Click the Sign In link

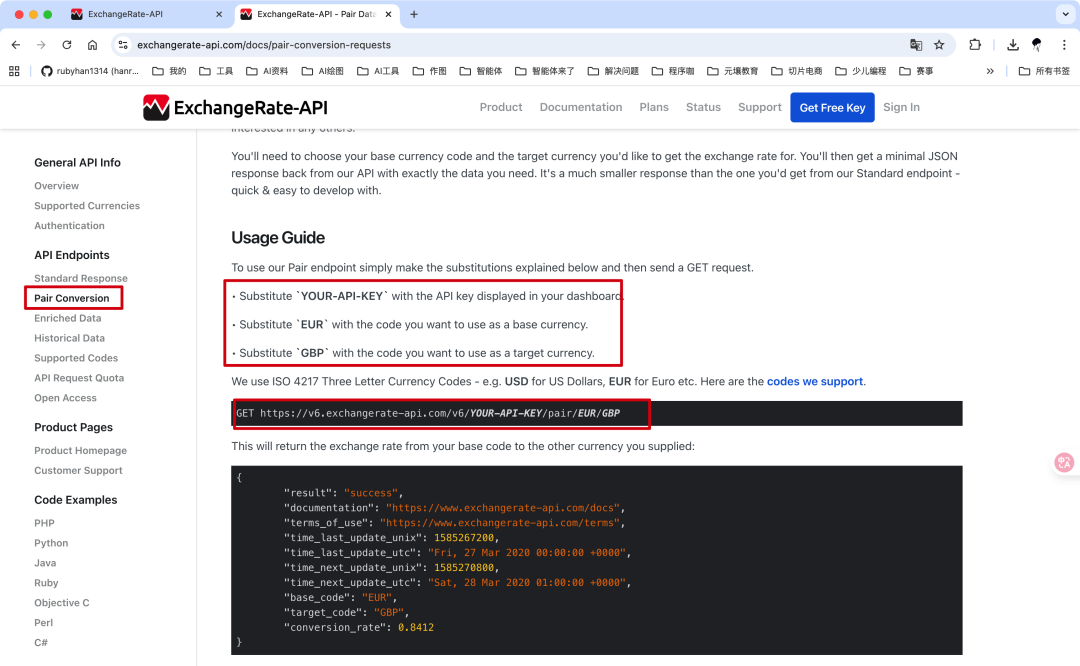coord(901,107)
